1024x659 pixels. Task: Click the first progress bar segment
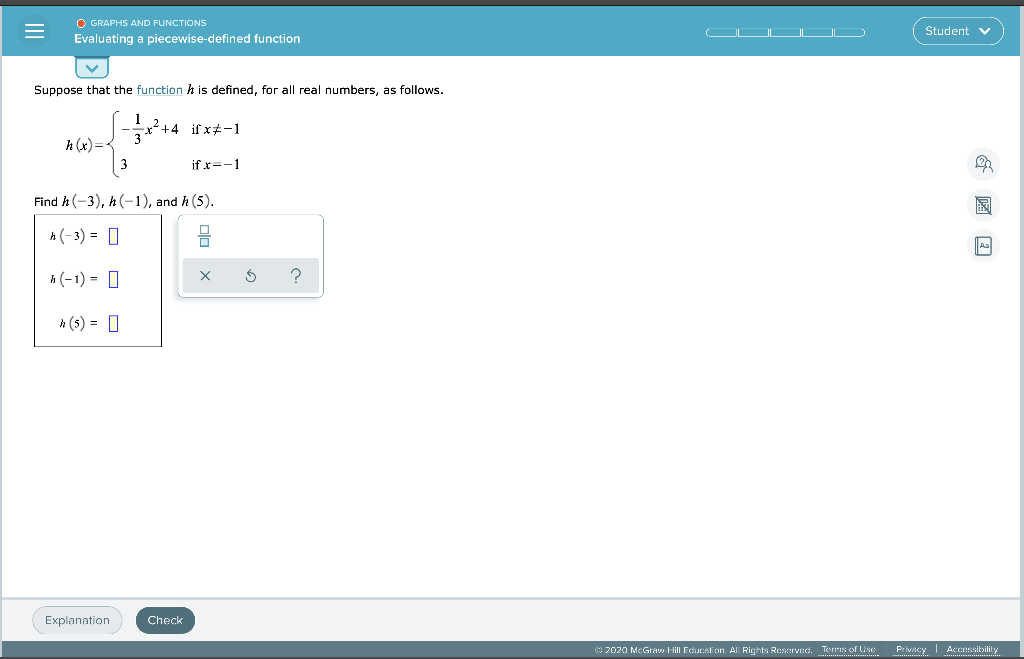click(722, 31)
